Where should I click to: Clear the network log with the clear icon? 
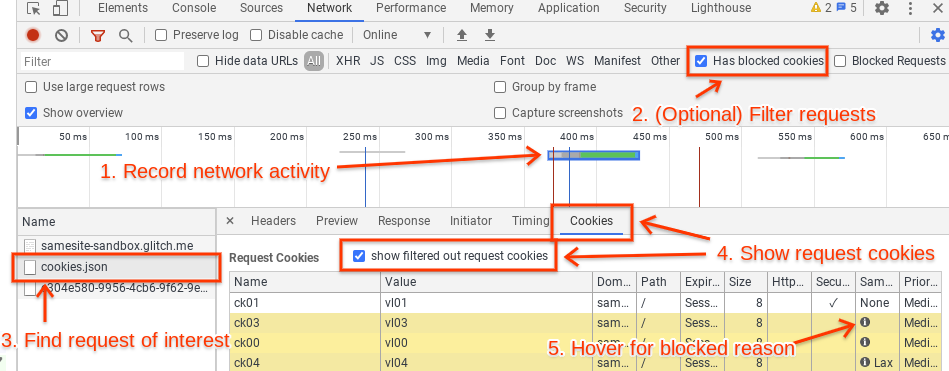61,35
